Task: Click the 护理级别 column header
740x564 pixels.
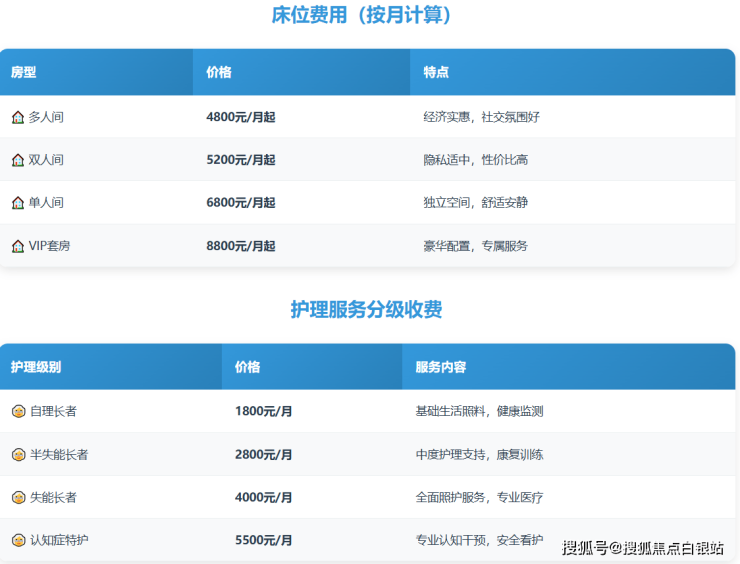Action: (36, 367)
